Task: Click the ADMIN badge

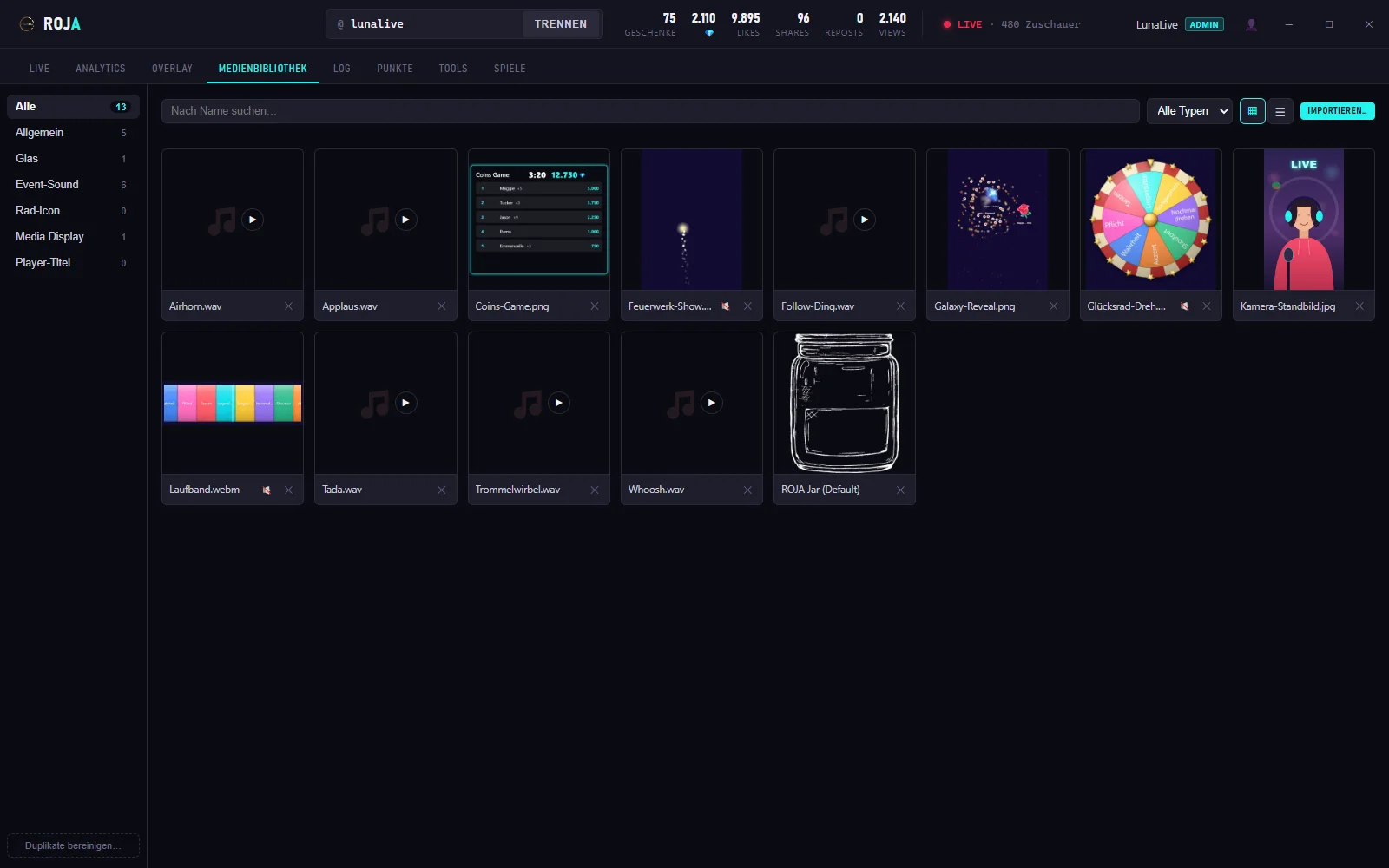Action: (1204, 24)
